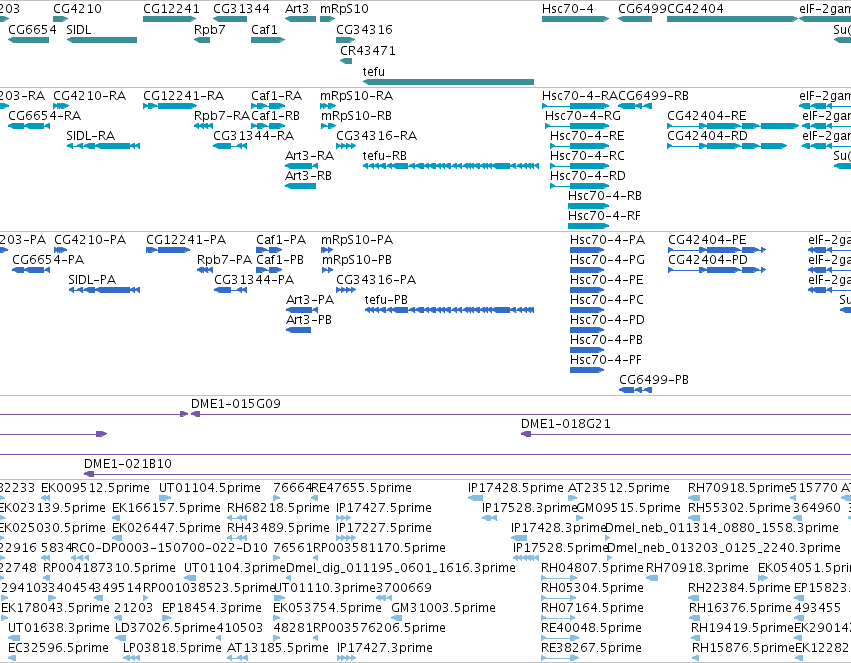Select the CG12241 gene glyph
Screen dimensions: 851x663
pyautogui.click(x=169, y=19)
